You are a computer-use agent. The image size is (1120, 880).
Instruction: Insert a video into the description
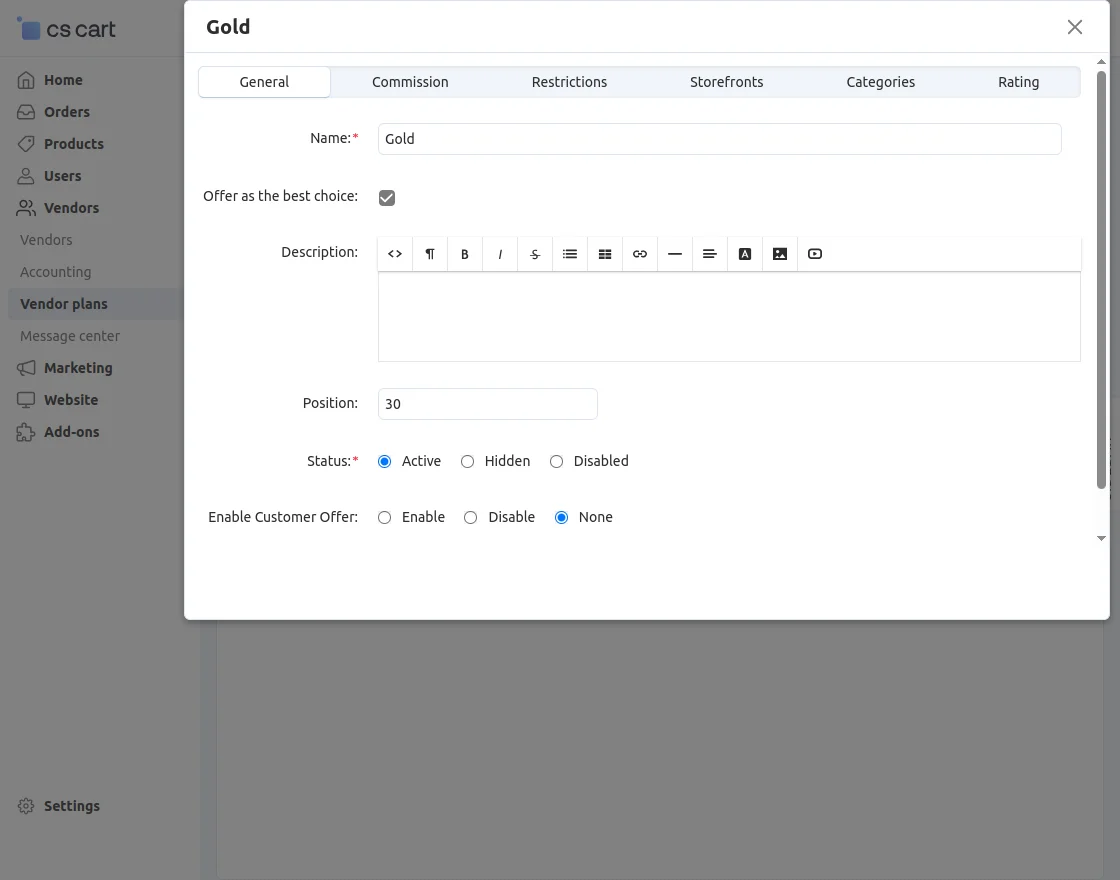point(815,254)
